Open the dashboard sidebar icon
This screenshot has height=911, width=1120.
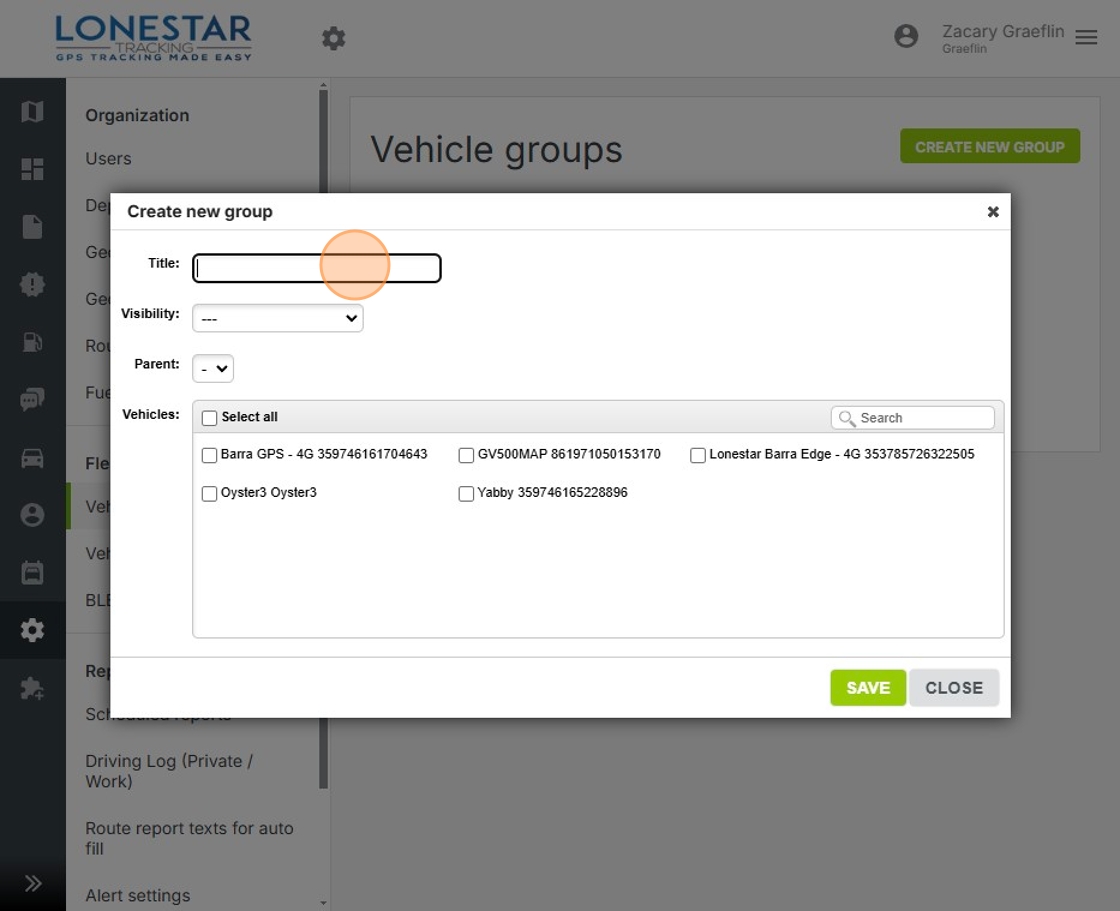(32, 169)
